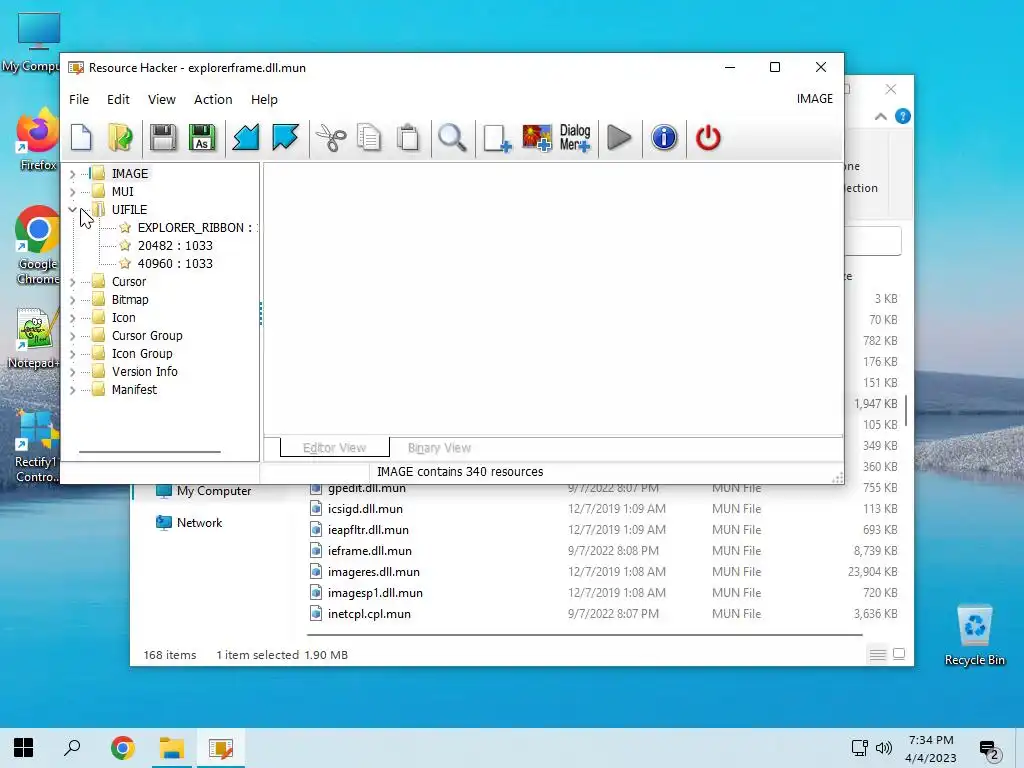Click the Dialog Menu insert icon
The width and height of the screenshot is (1024, 768).
click(575, 138)
